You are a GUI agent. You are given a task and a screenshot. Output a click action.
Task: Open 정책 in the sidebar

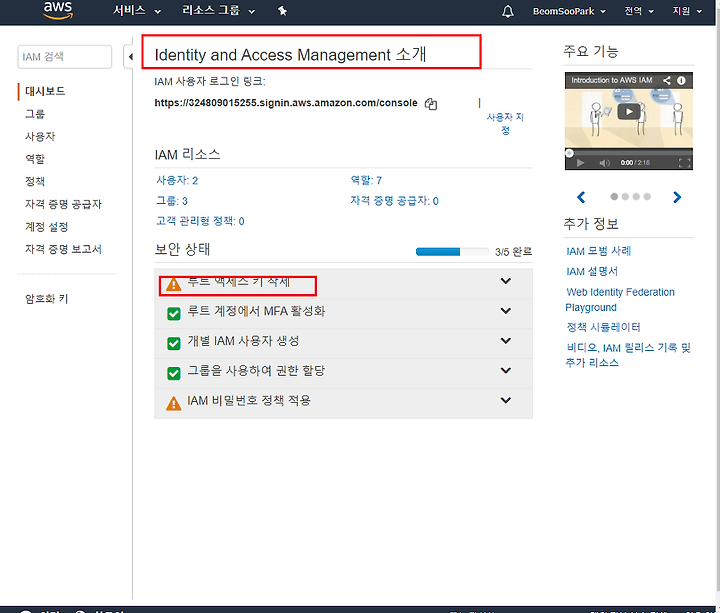pos(35,181)
